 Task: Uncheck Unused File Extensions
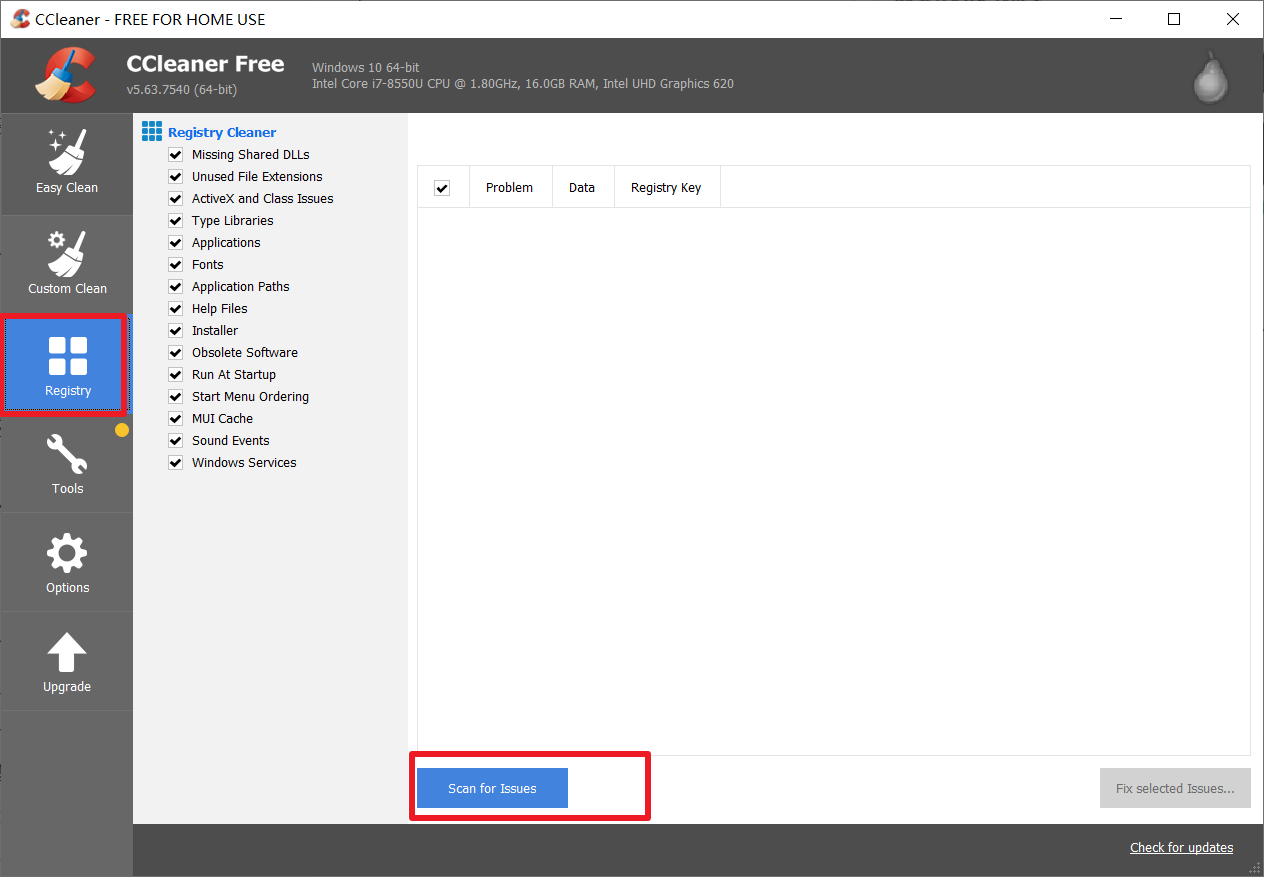click(176, 177)
